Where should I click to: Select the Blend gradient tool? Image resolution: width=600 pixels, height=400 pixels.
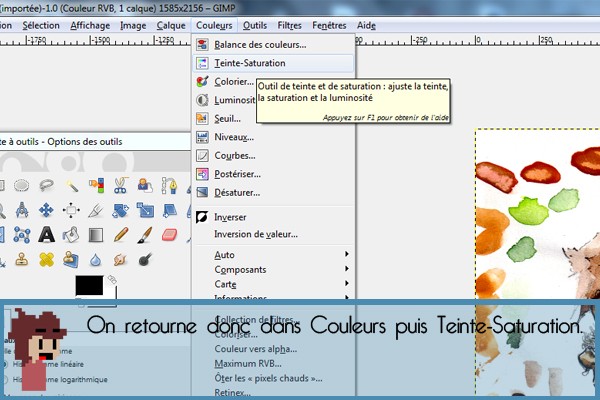(x=96, y=235)
